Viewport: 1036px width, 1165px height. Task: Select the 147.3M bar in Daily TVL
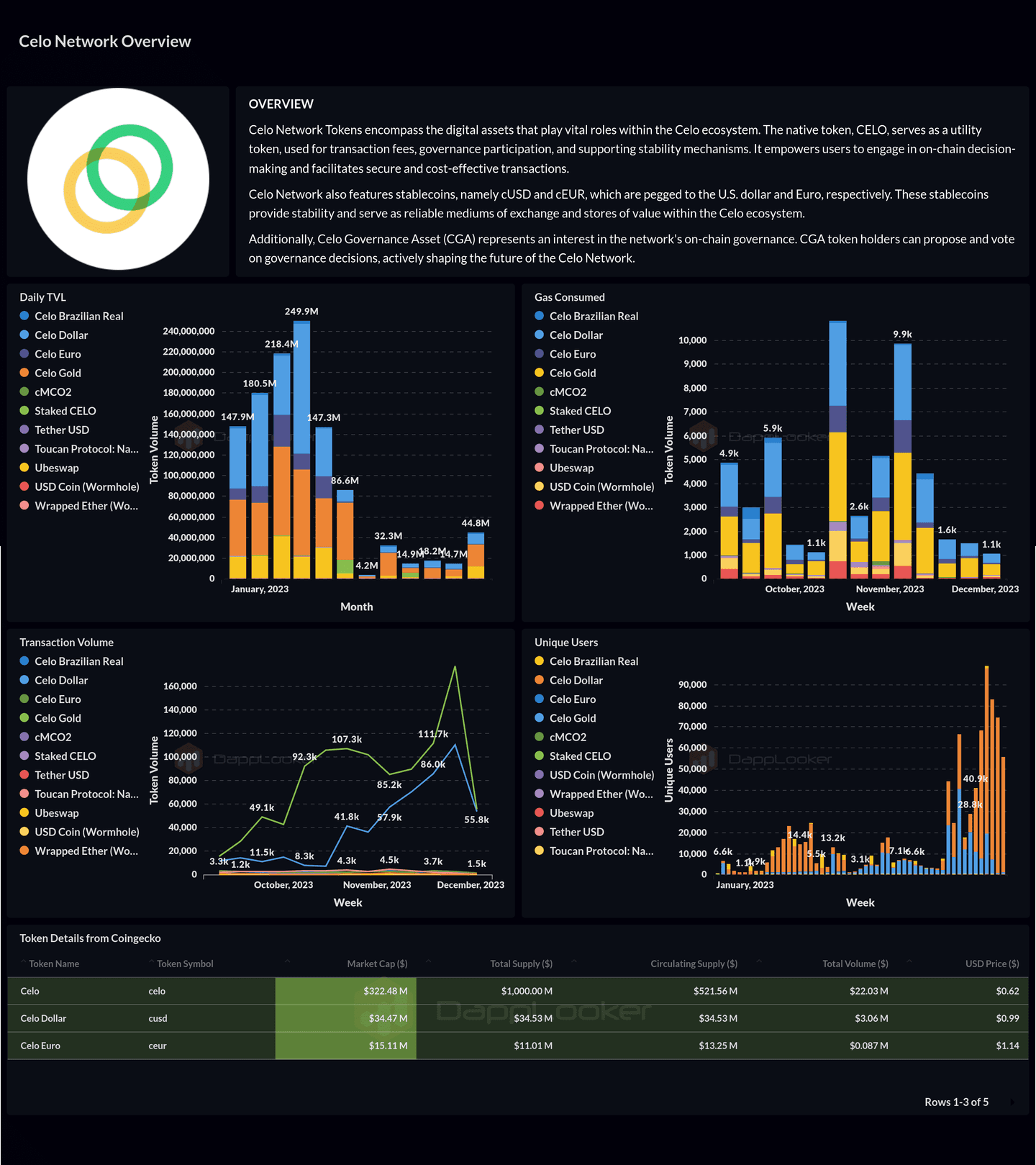(324, 503)
